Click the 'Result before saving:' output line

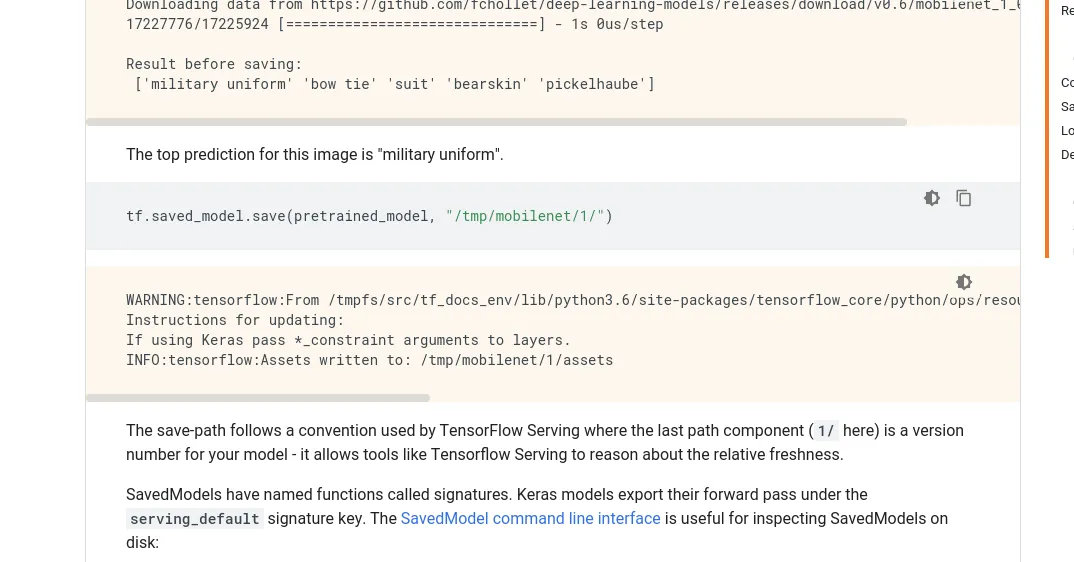214,64
